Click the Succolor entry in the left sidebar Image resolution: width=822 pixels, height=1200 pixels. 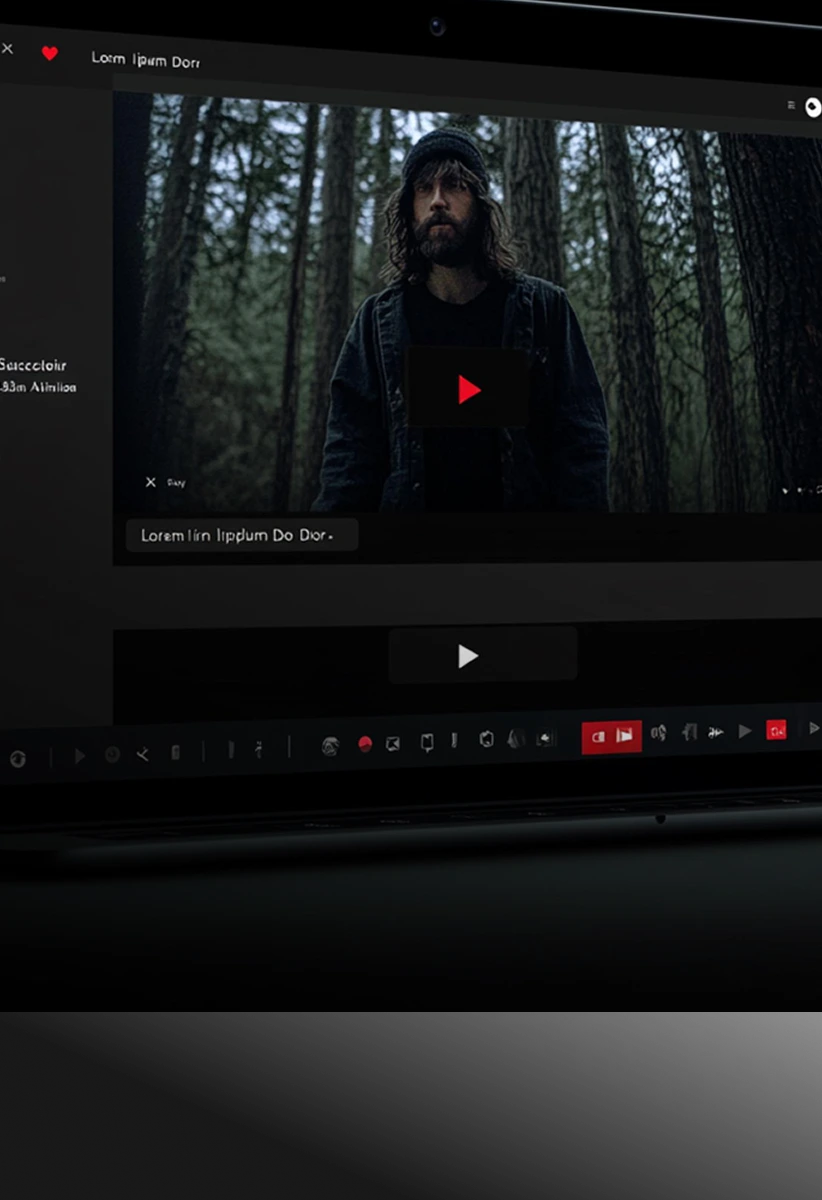pyautogui.click(x=33, y=366)
